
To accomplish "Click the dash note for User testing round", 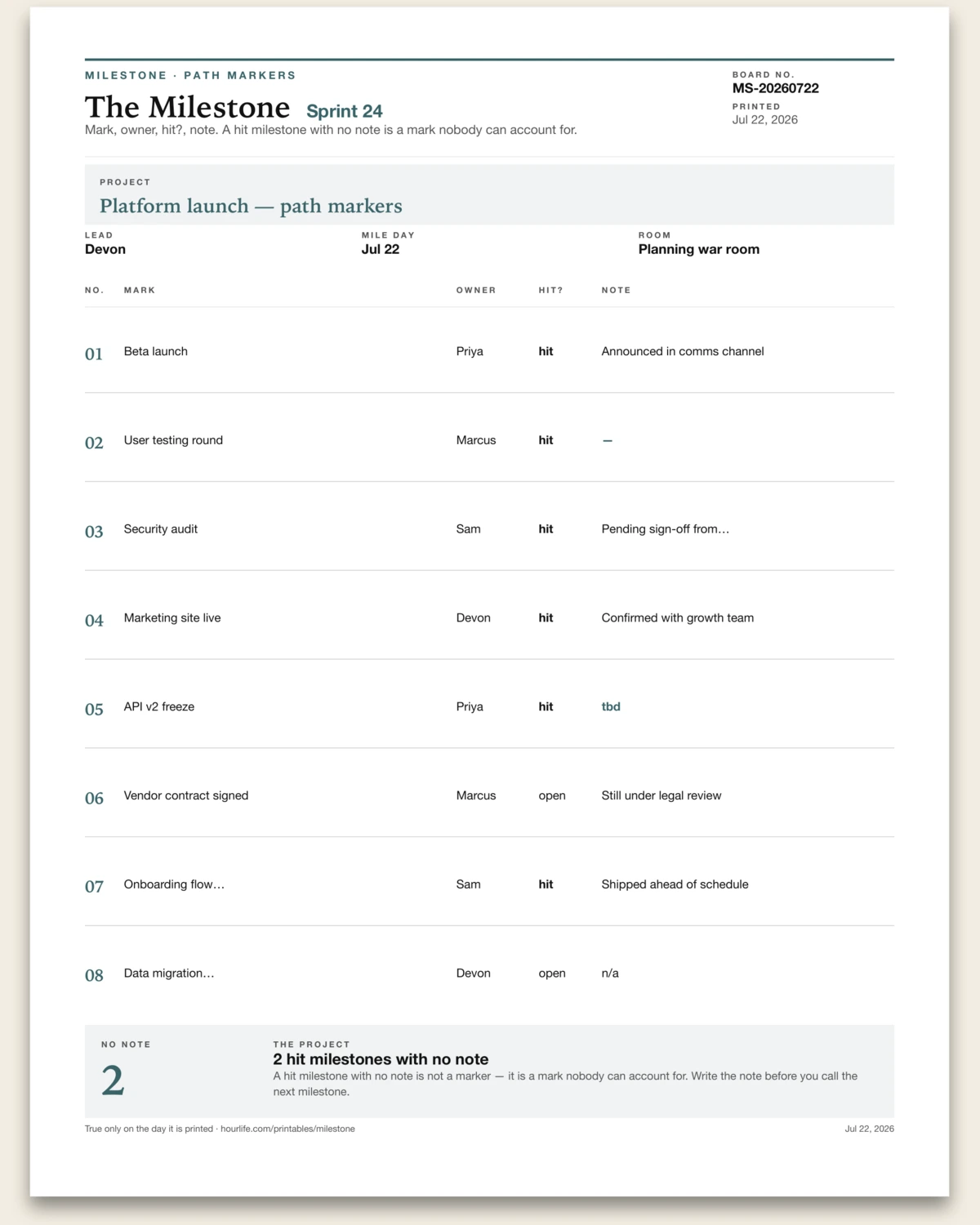I will coord(608,440).
